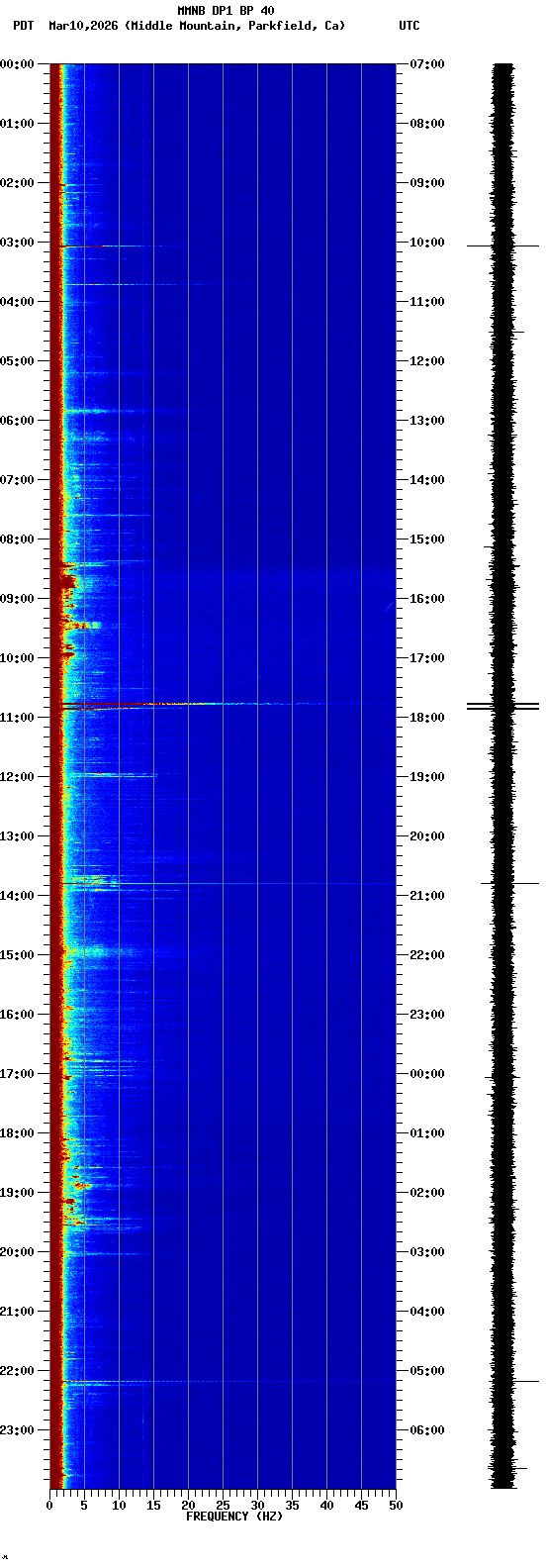Click the "00:00" label on the UTC axis

(427, 1074)
